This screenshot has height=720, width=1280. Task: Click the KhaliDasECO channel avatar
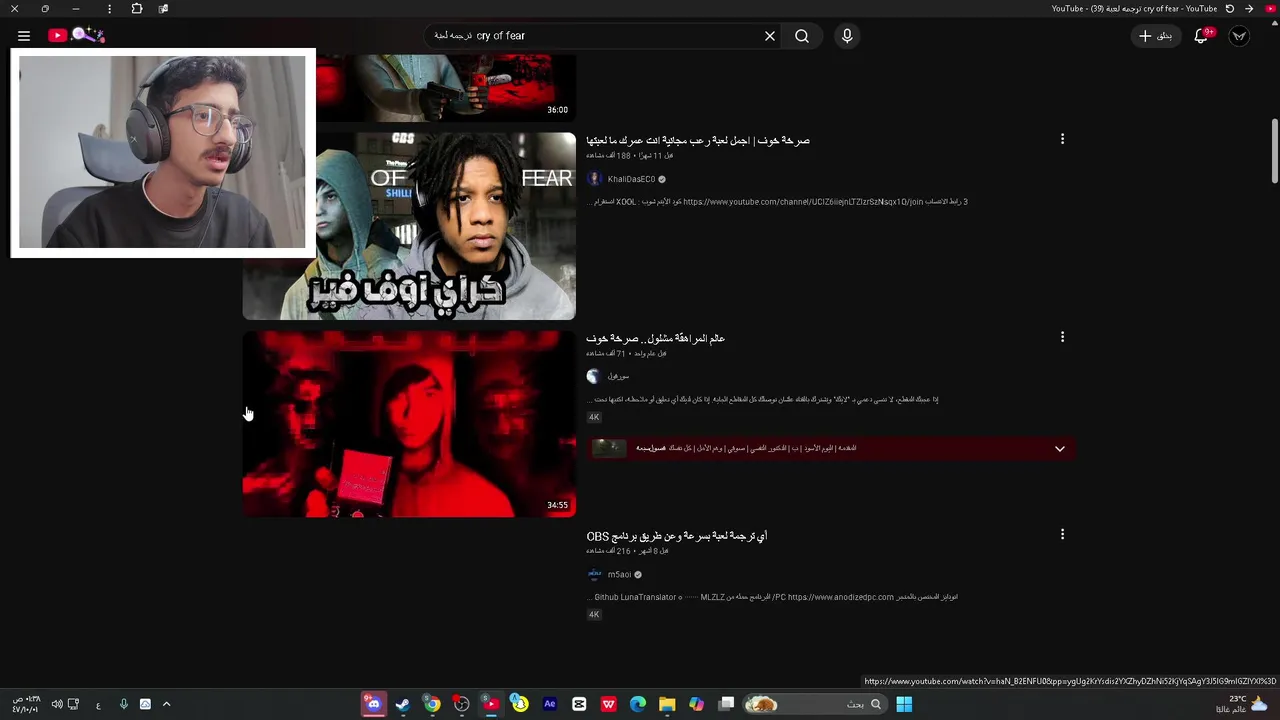[x=594, y=179]
